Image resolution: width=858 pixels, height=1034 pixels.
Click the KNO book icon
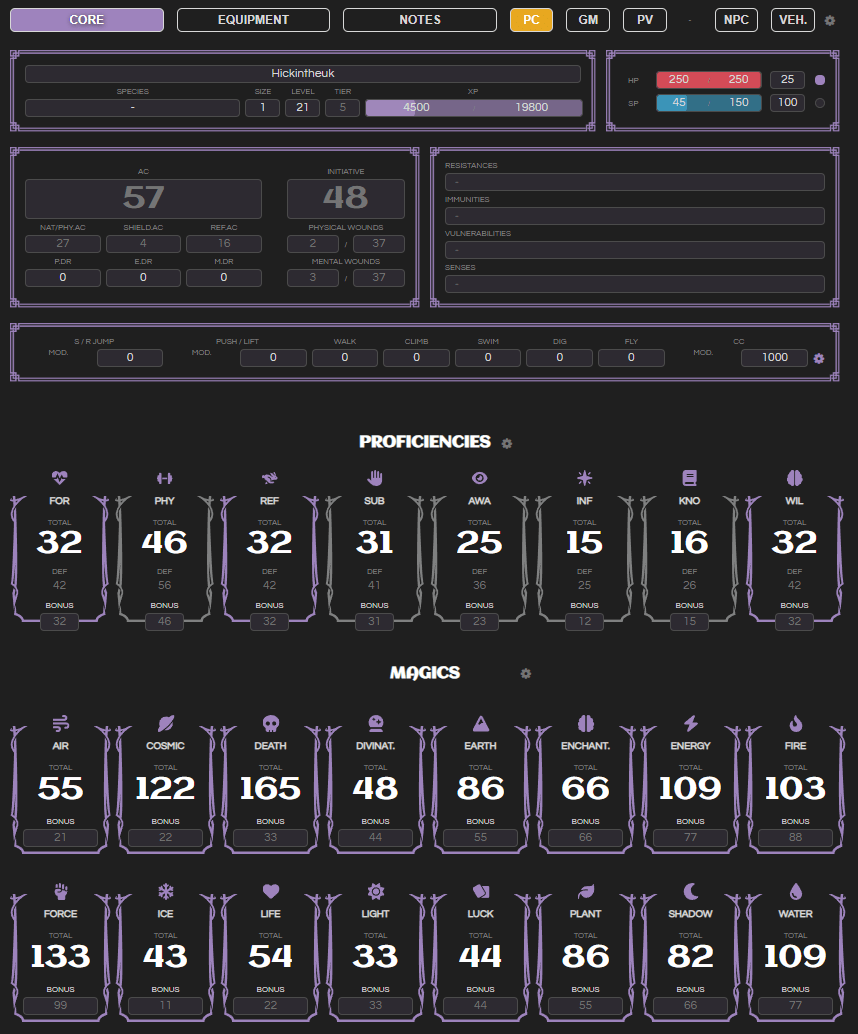point(689,478)
